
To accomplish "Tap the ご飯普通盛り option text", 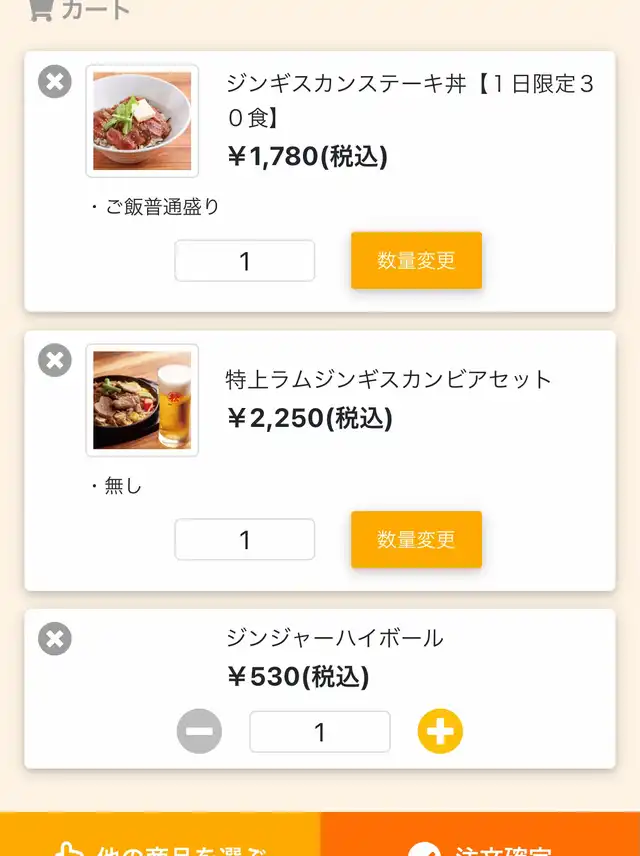I will click(162, 207).
